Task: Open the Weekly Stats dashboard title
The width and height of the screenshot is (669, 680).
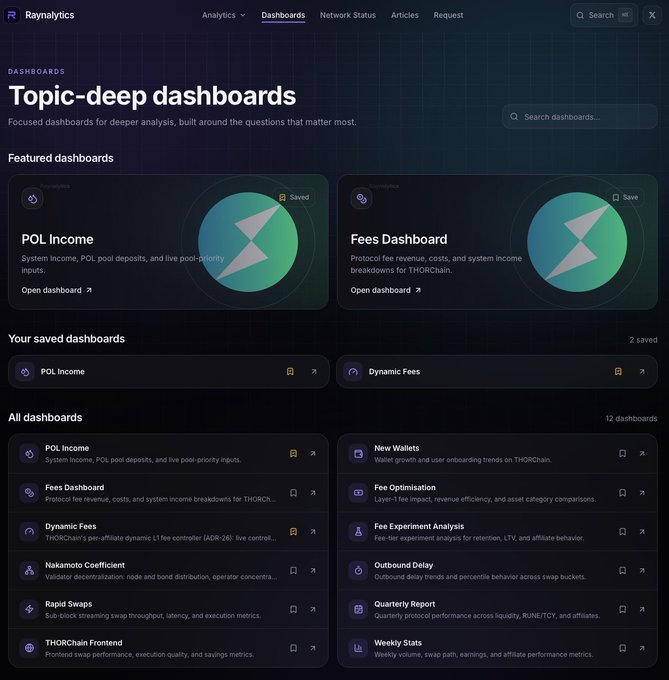Action: [x=398, y=643]
